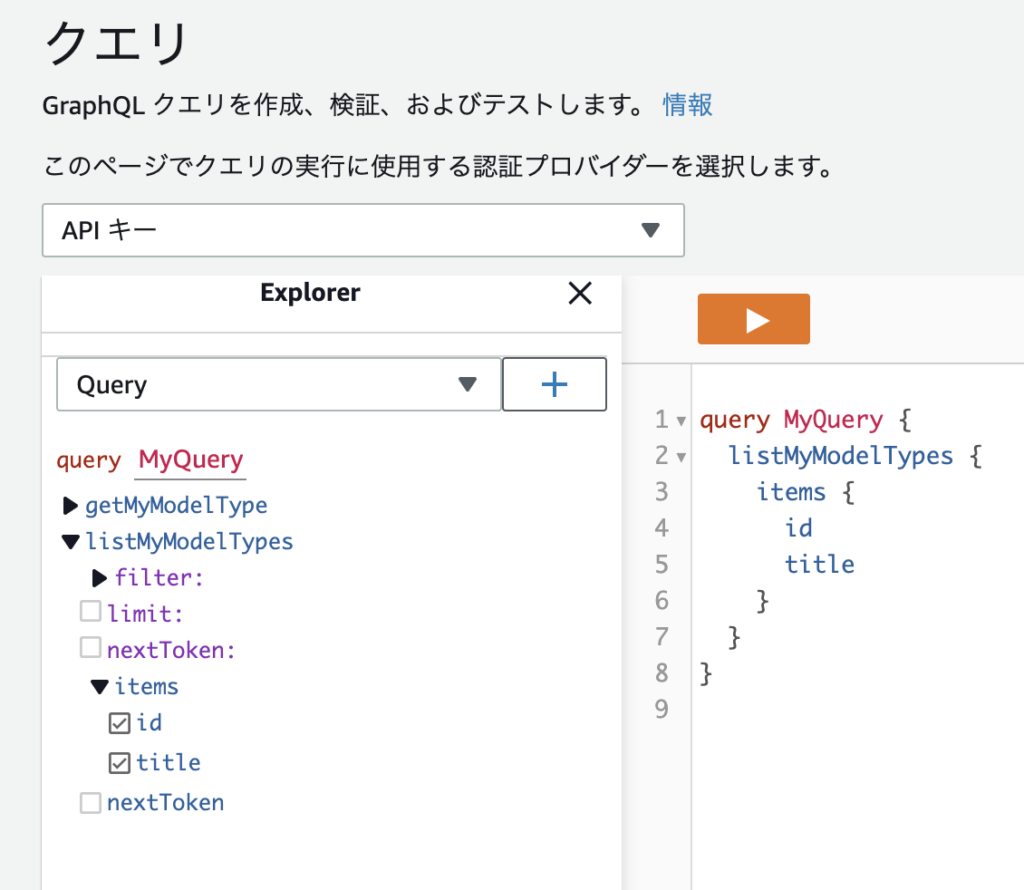The height and width of the screenshot is (890, 1024).
Task: Click the plus button to add operation
Action: tap(554, 385)
